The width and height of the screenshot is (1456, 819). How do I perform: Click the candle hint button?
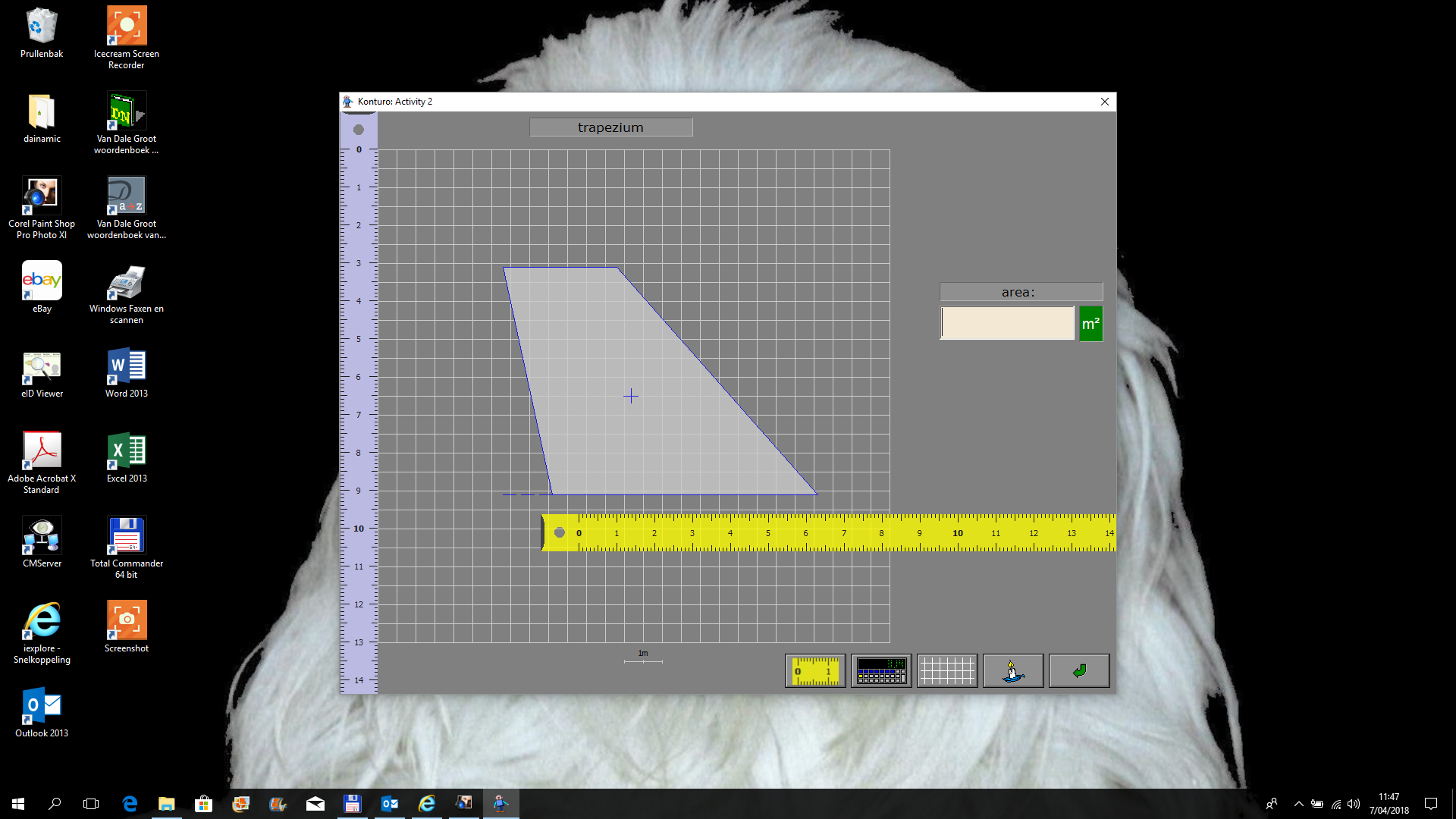(1012, 671)
